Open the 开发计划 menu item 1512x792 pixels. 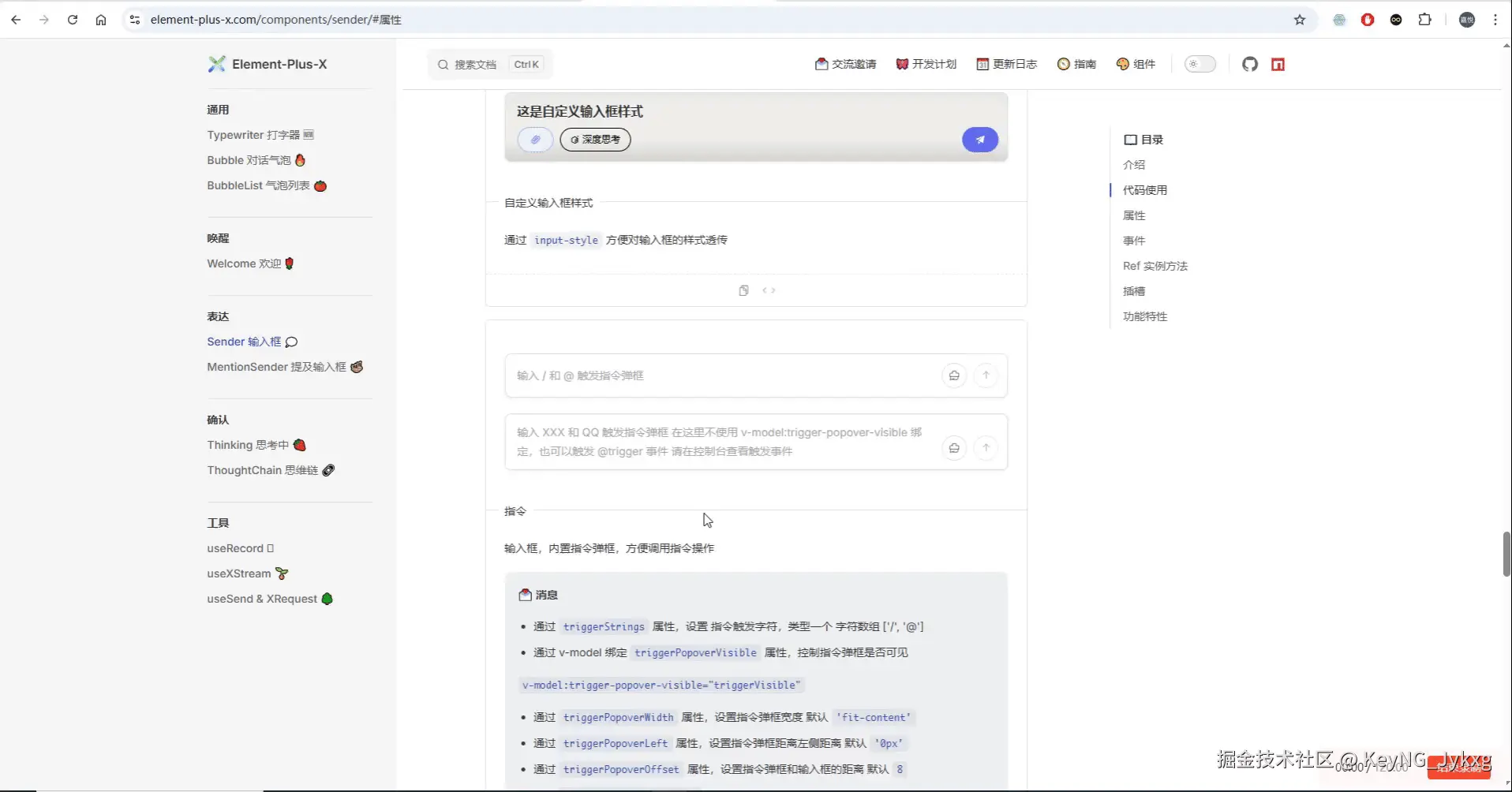coord(926,65)
